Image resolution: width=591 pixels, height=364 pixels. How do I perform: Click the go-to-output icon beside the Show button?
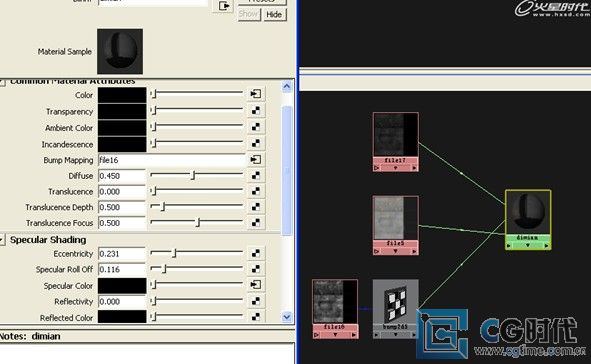click(x=224, y=6)
